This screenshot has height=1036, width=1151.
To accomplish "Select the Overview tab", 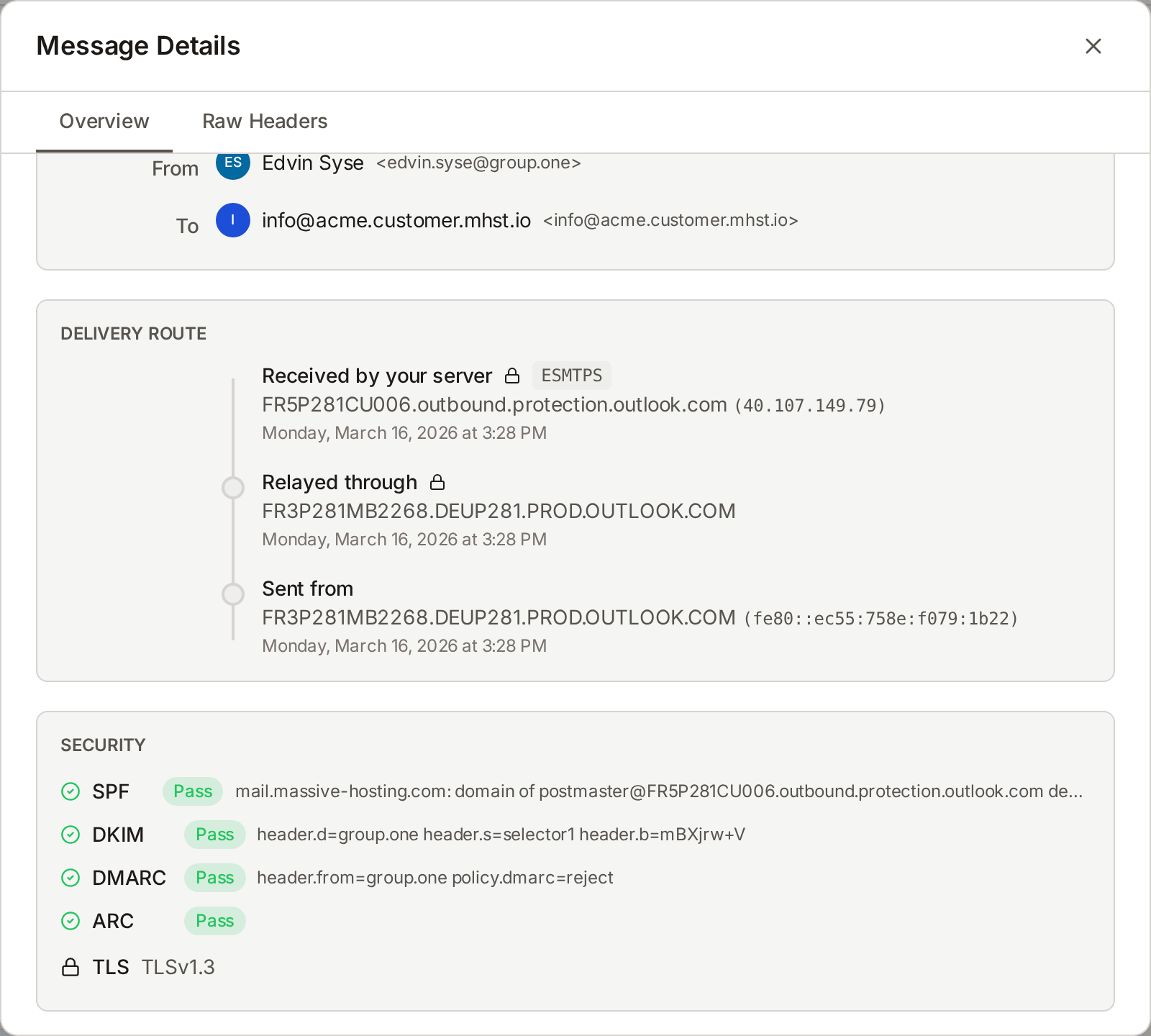I will pyautogui.click(x=104, y=121).
